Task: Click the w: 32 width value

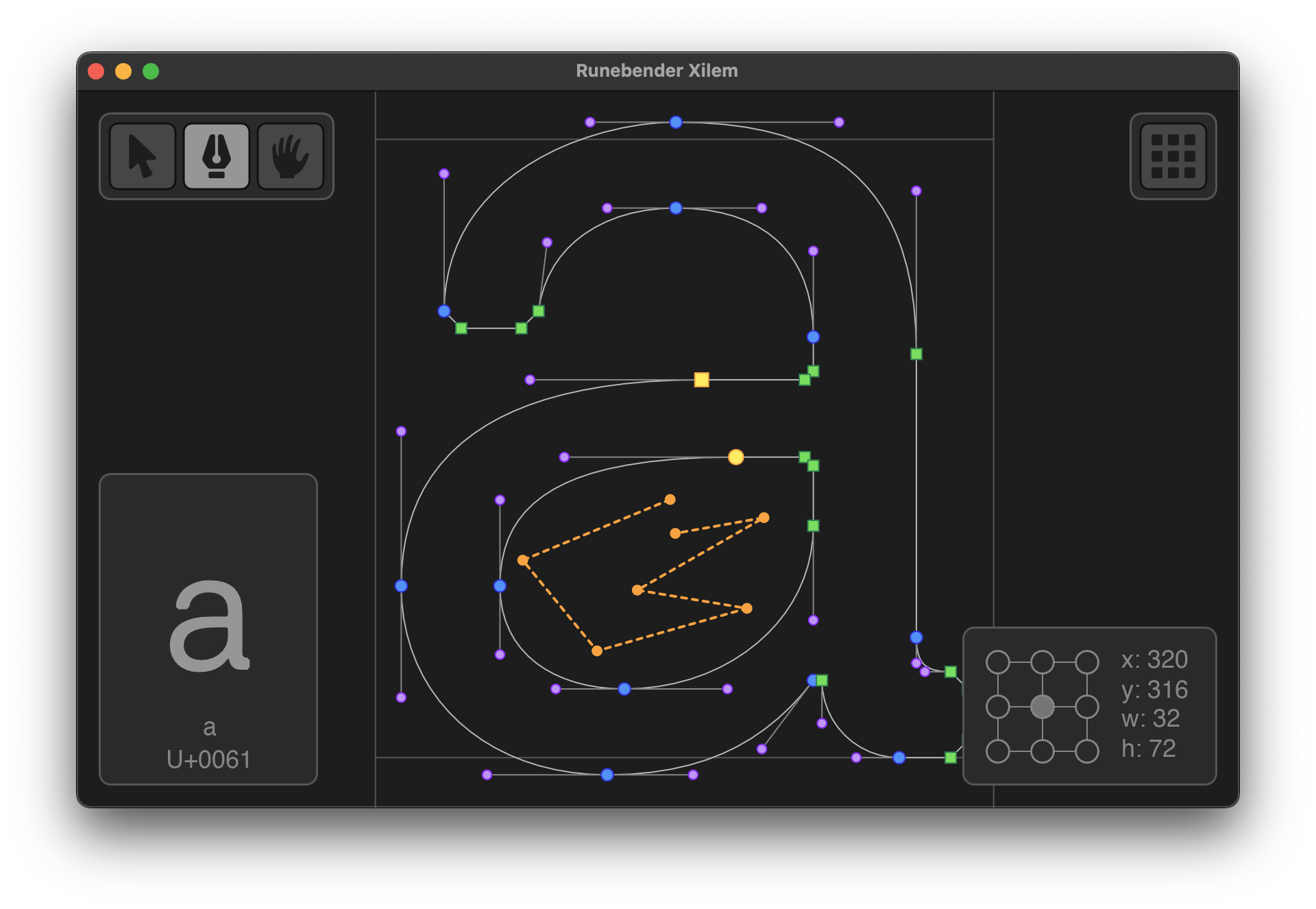Action: (1150, 719)
